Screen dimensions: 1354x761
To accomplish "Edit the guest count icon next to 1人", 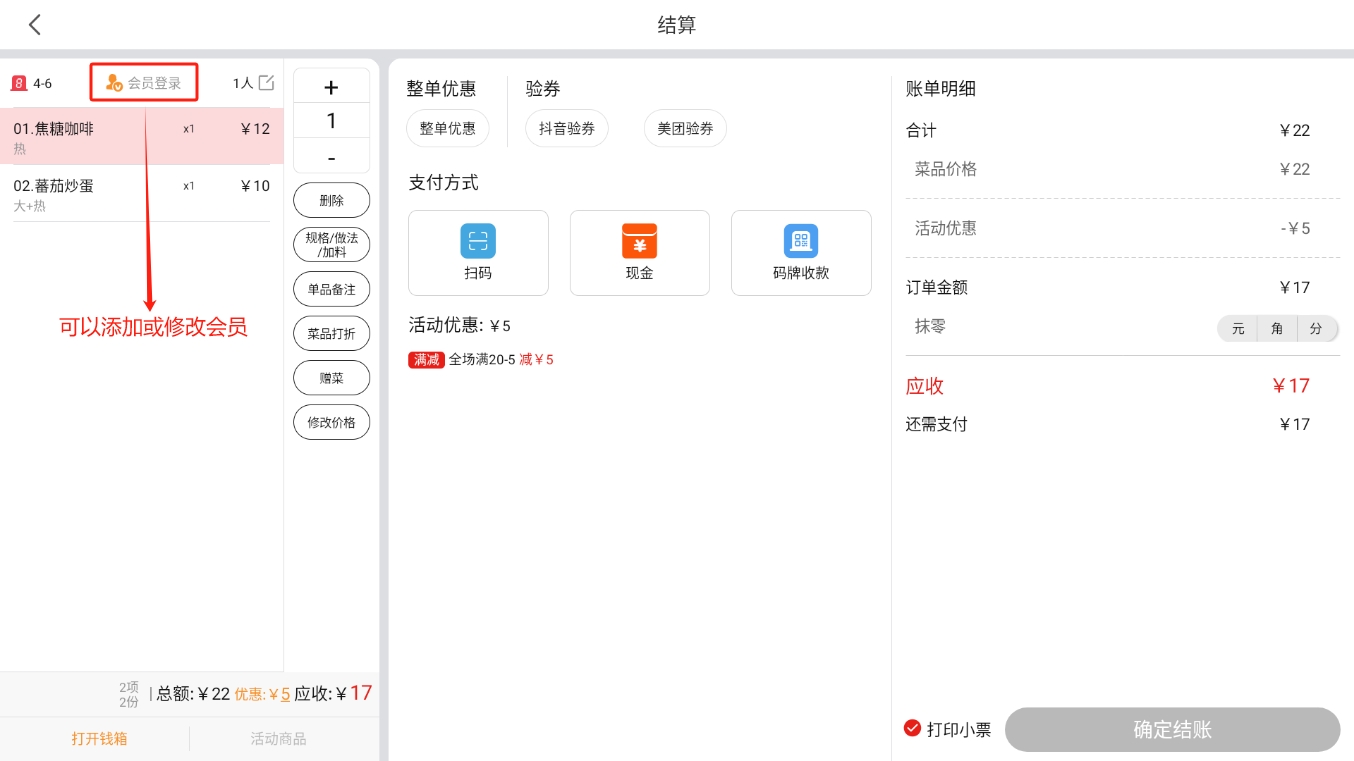I will [x=266, y=83].
